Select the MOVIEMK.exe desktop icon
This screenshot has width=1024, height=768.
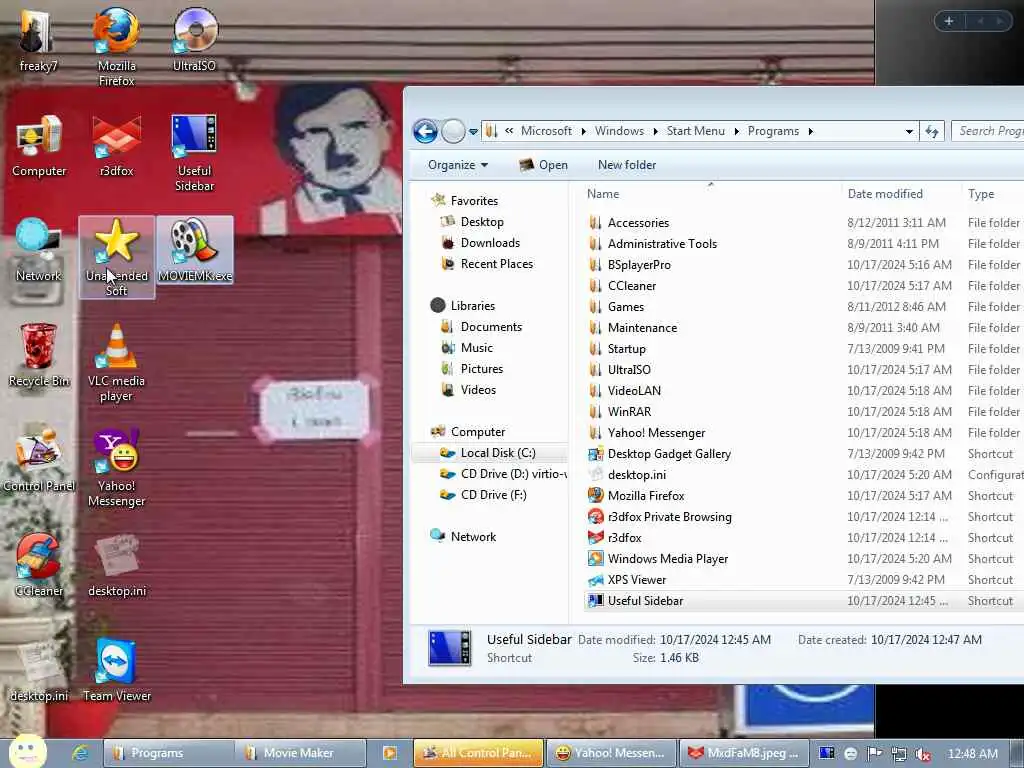click(195, 250)
